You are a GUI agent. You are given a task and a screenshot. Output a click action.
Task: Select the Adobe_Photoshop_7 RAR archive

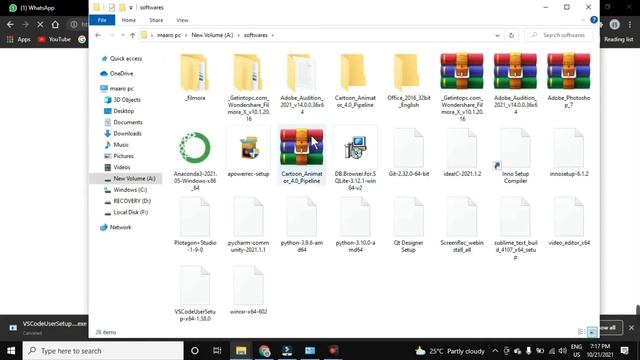[569, 81]
